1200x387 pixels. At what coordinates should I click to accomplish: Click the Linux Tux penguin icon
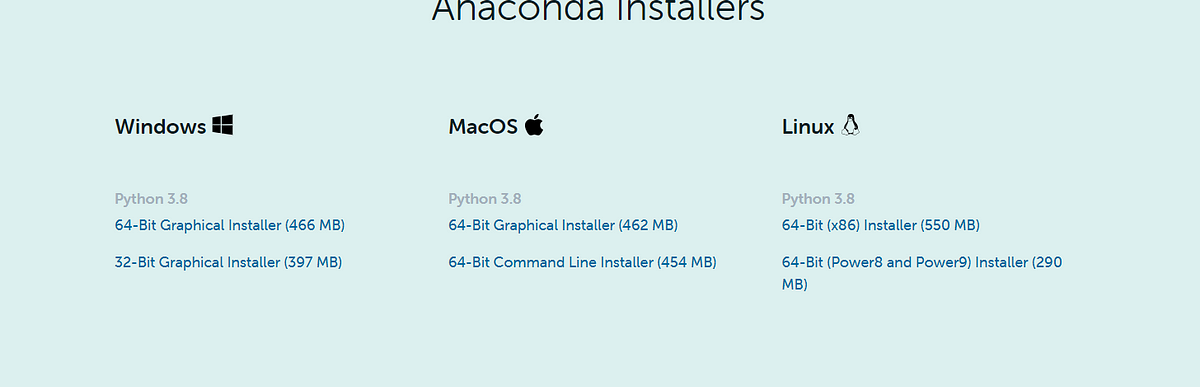851,125
